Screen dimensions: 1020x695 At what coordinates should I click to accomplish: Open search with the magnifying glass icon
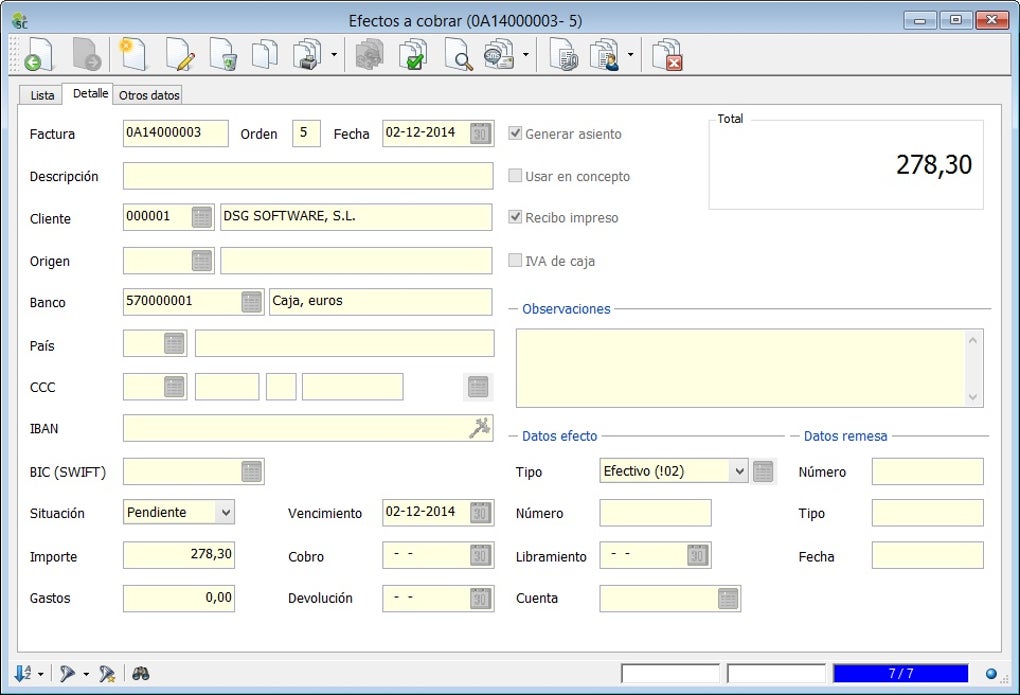pyautogui.click(x=458, y=54)
